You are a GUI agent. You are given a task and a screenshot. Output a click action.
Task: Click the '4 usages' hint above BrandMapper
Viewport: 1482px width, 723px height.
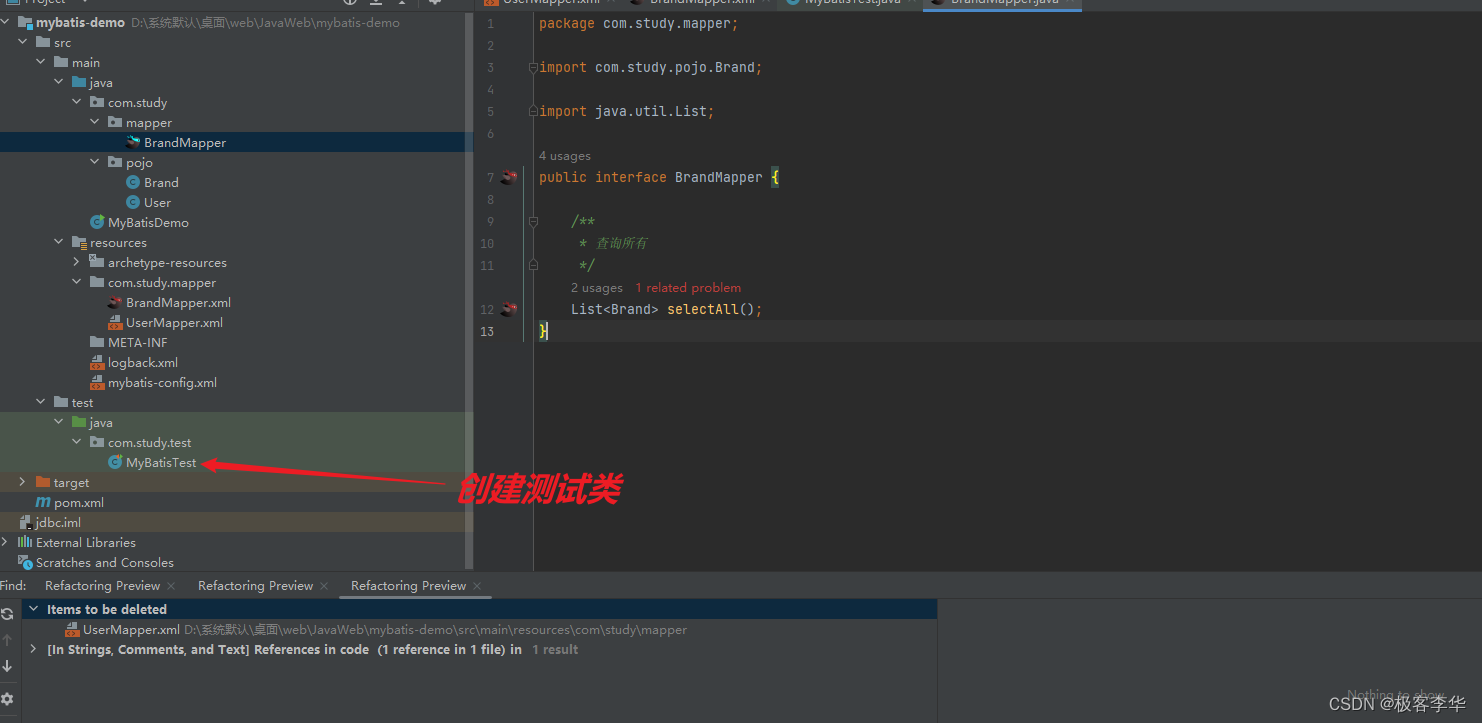pyautogui.click(x=565, y=156)
